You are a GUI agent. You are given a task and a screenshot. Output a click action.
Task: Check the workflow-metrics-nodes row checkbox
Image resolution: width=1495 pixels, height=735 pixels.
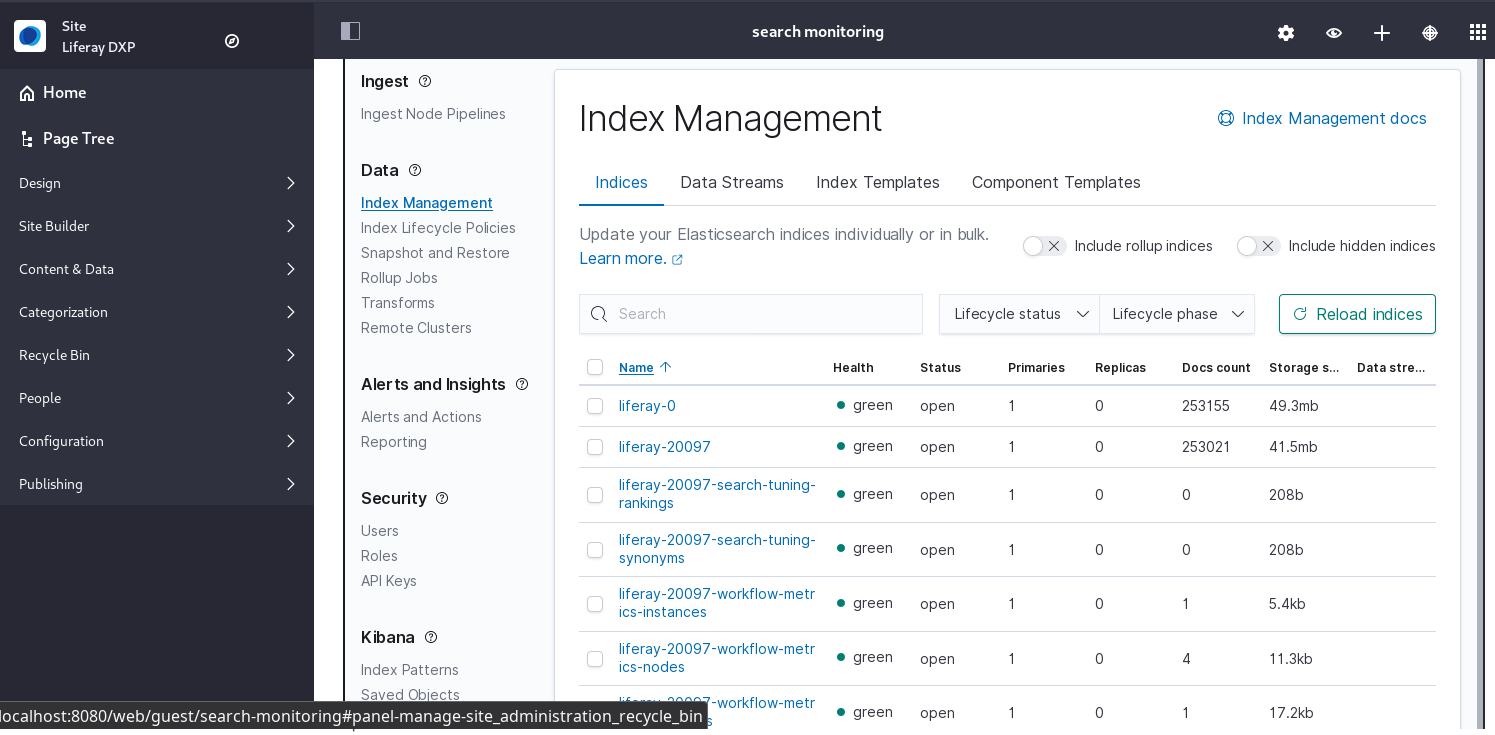[x=595, y=659]
